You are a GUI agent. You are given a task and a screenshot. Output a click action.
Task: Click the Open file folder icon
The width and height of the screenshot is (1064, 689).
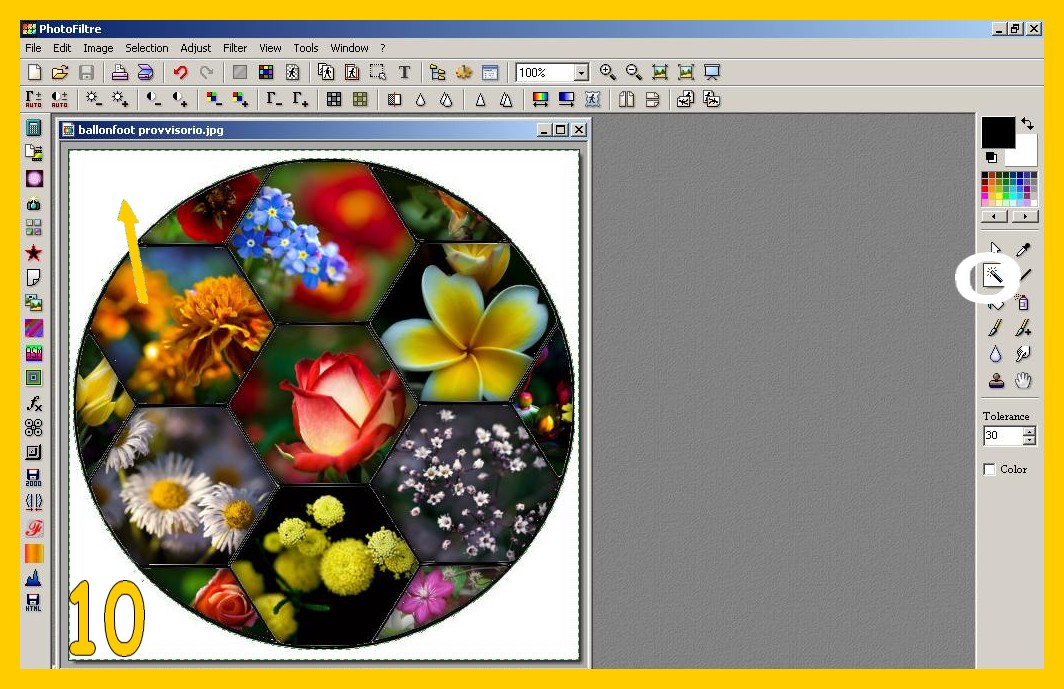(60, 72)
